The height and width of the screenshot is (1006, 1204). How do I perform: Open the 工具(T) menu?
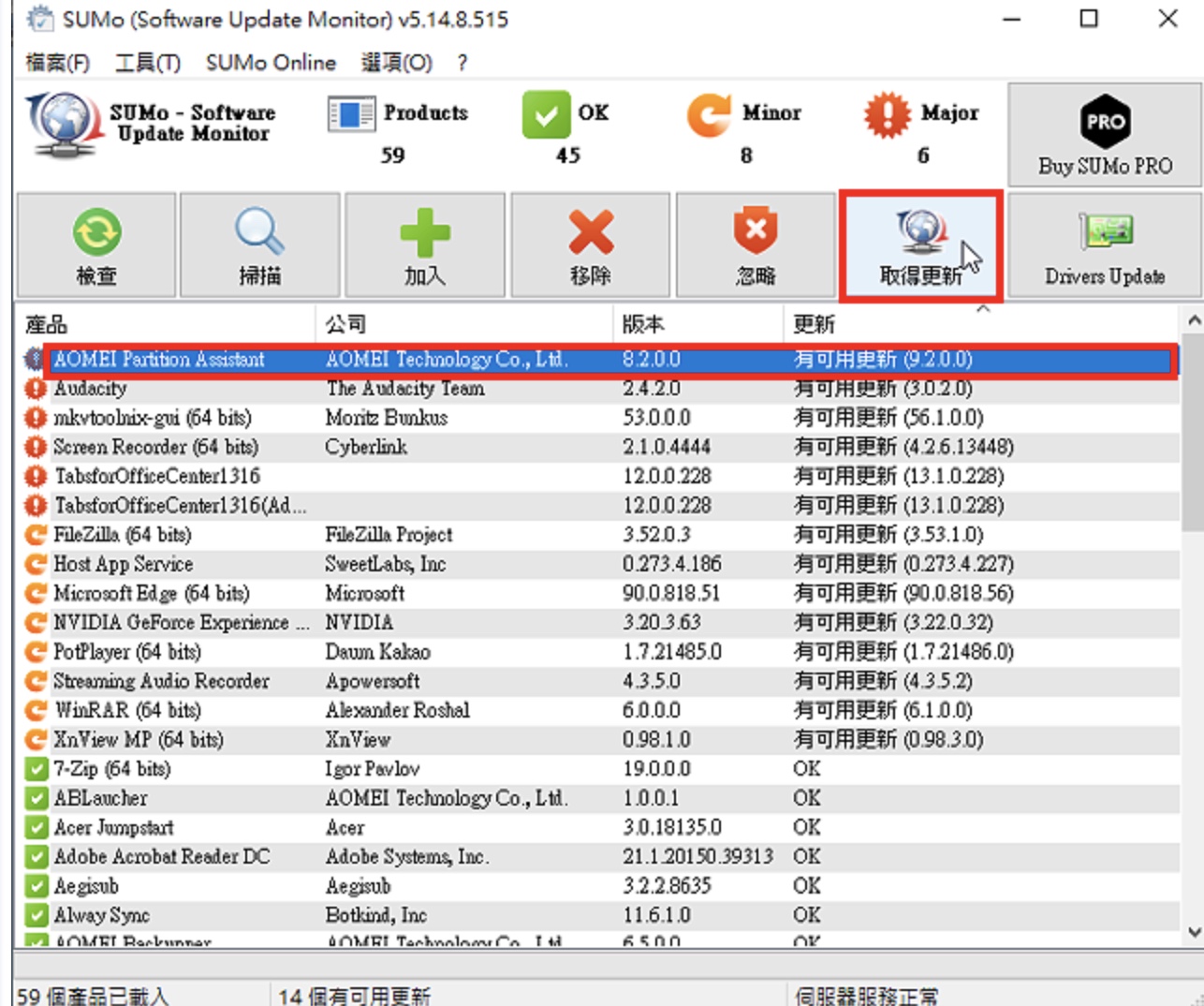pyautogui.click(x=148, y=63)
